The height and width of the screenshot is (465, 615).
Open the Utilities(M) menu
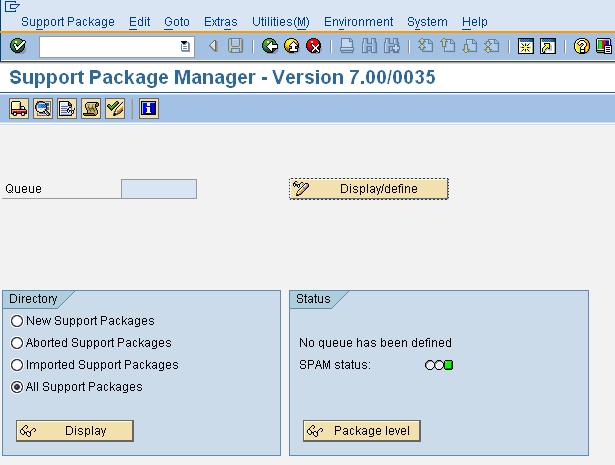coord(281,22)
